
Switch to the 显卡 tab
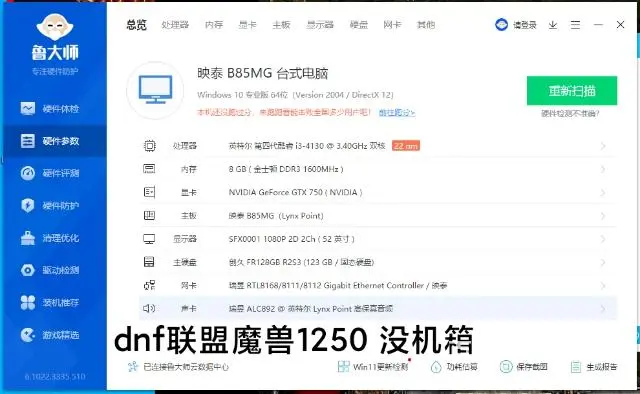247,25
